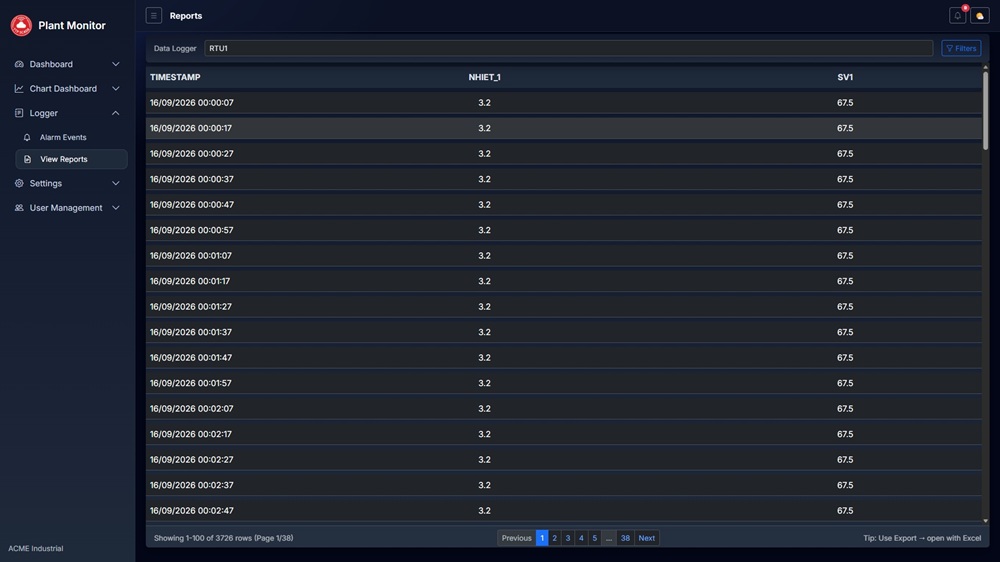
Task: Click the Next page button
Action: point(647,538)
